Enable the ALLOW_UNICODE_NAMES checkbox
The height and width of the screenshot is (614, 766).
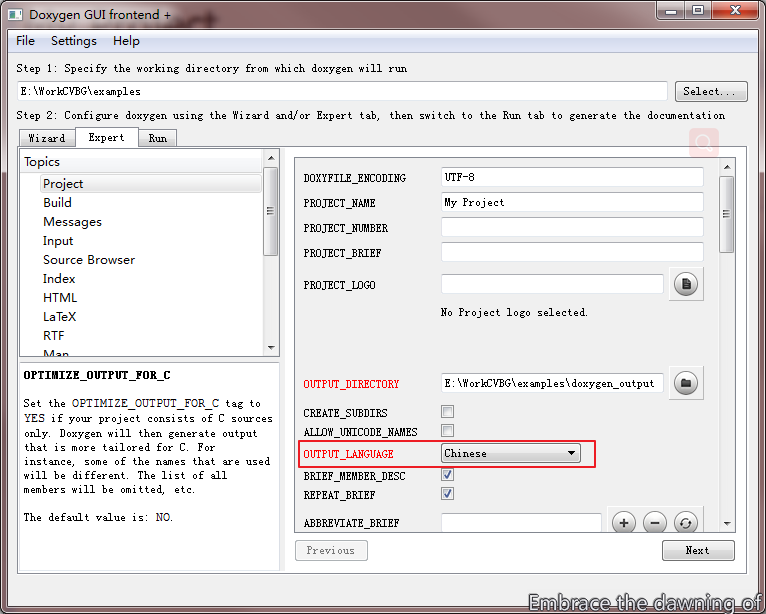pos(447,430)
